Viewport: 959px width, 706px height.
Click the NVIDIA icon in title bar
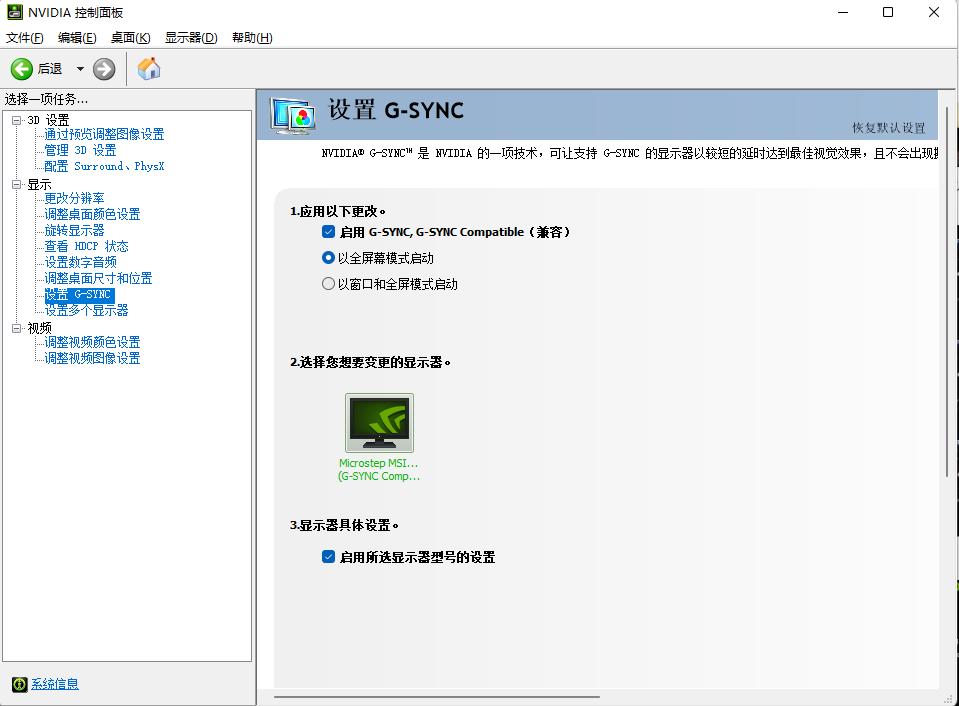coord(13,12)
